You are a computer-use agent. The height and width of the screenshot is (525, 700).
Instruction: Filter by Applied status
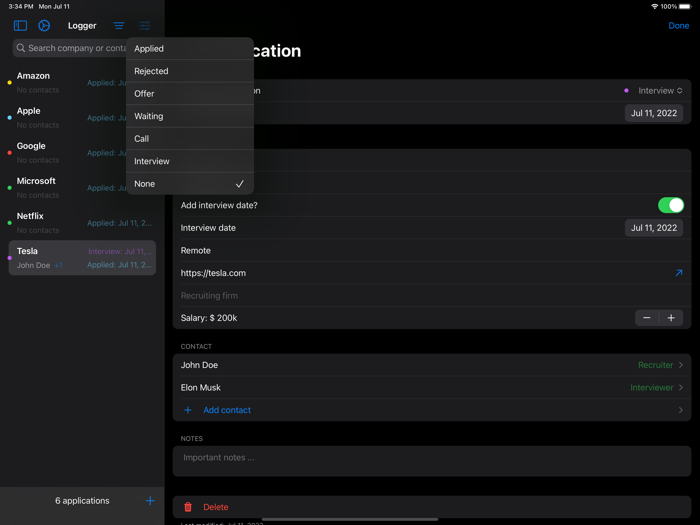pos(190,49)
